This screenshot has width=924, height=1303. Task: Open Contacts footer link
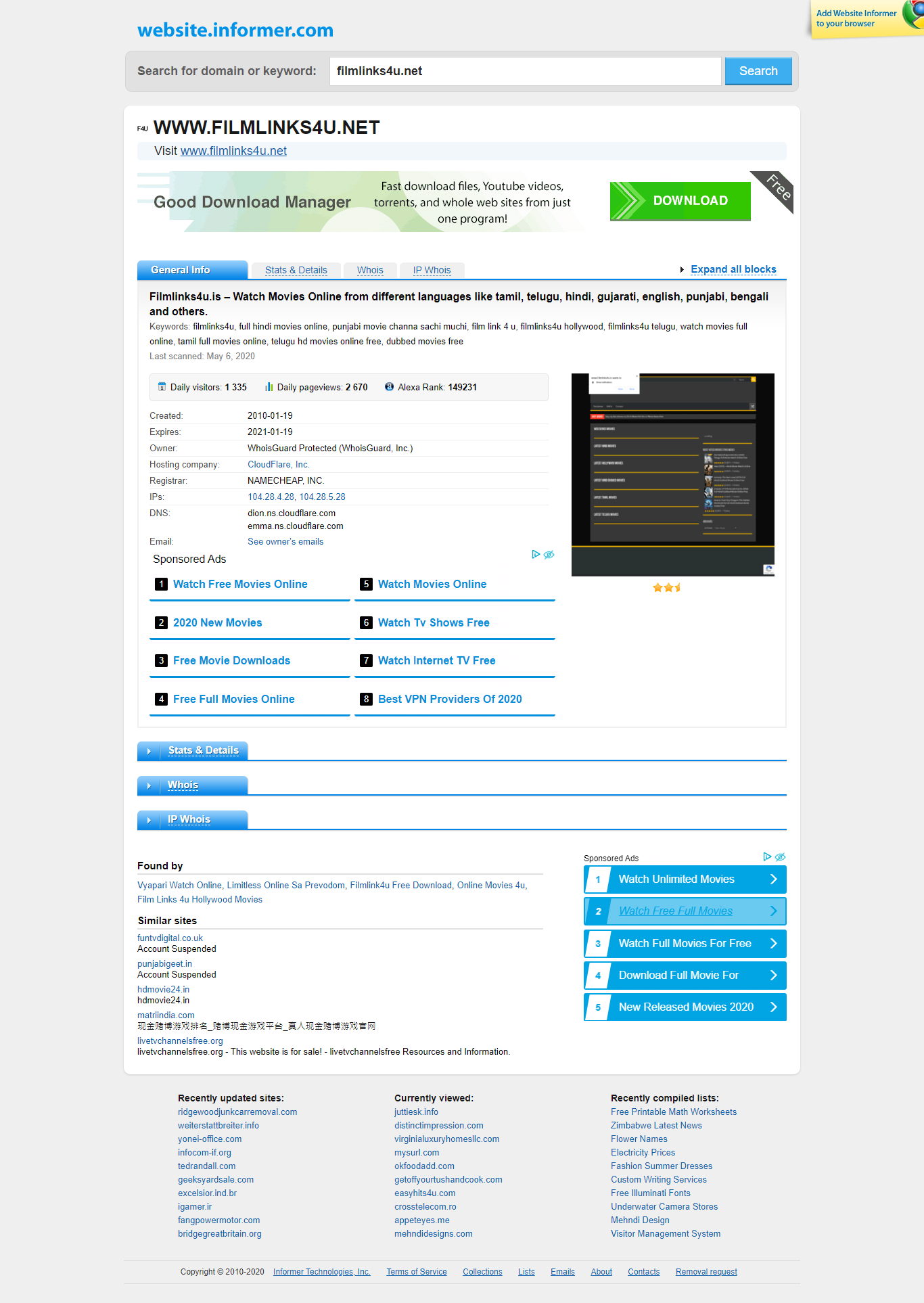click(643, 1272)
